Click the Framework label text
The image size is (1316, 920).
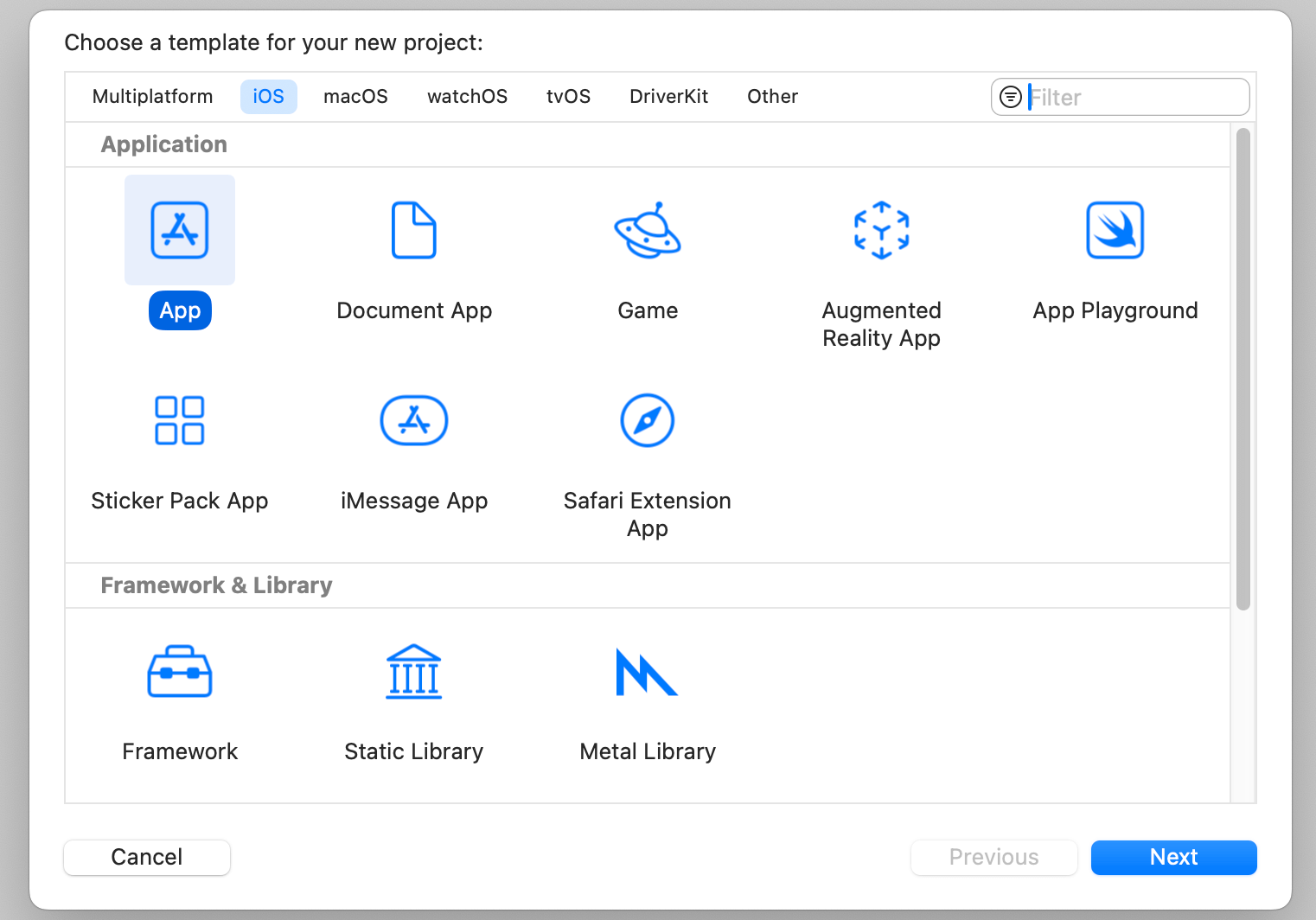click(x=180, y=751)
